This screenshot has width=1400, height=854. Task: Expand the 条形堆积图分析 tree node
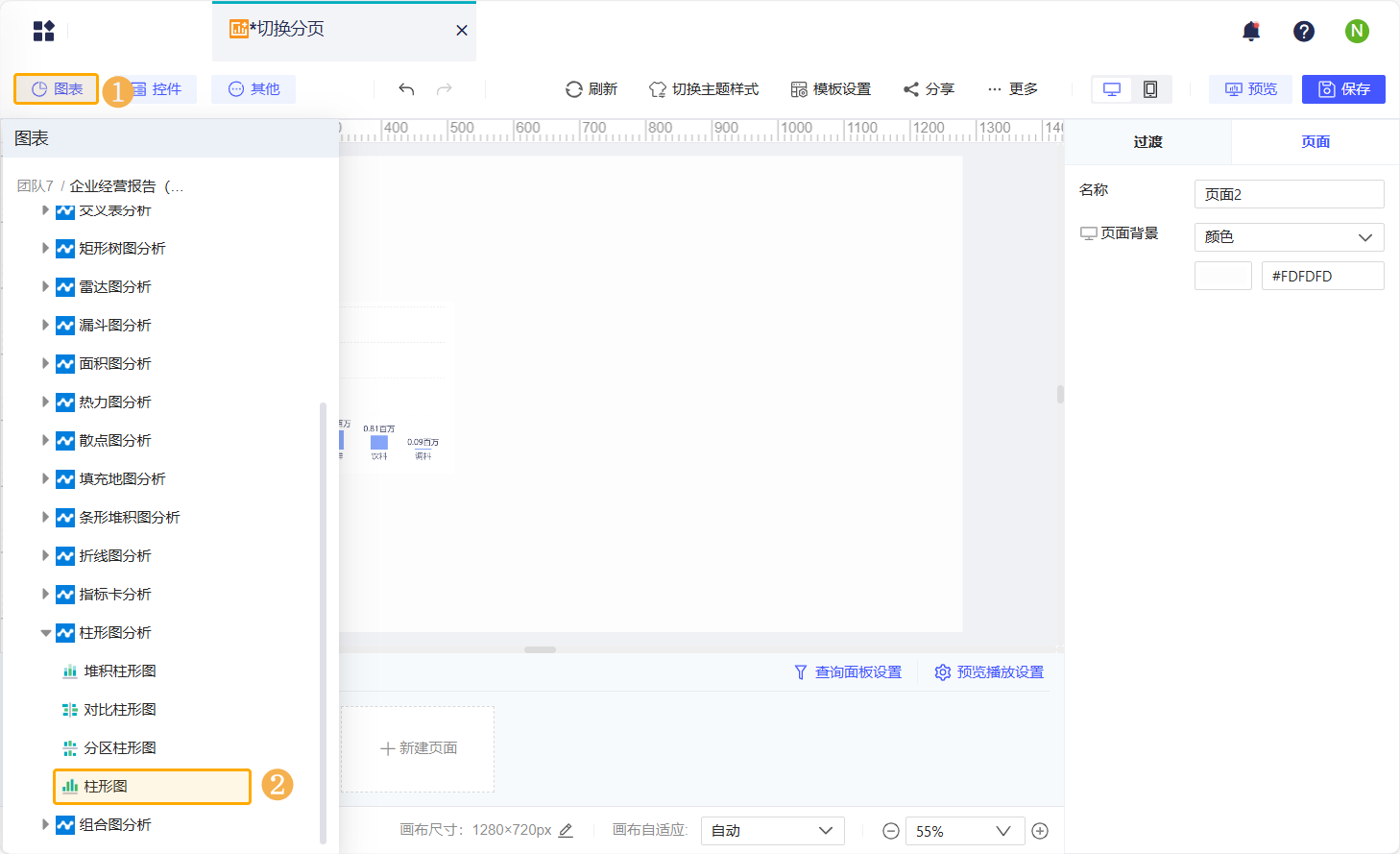pyautogui.click(x=45, y=517)
